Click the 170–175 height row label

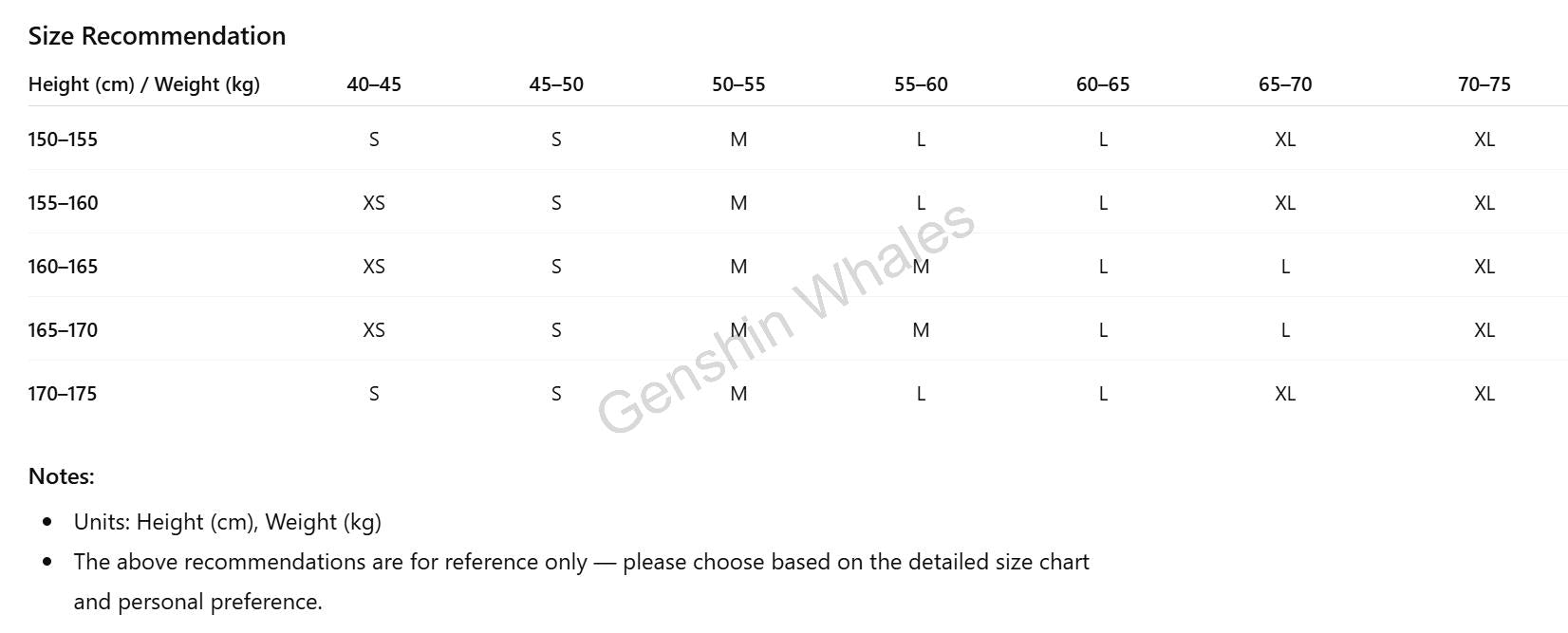coord(63,394)
